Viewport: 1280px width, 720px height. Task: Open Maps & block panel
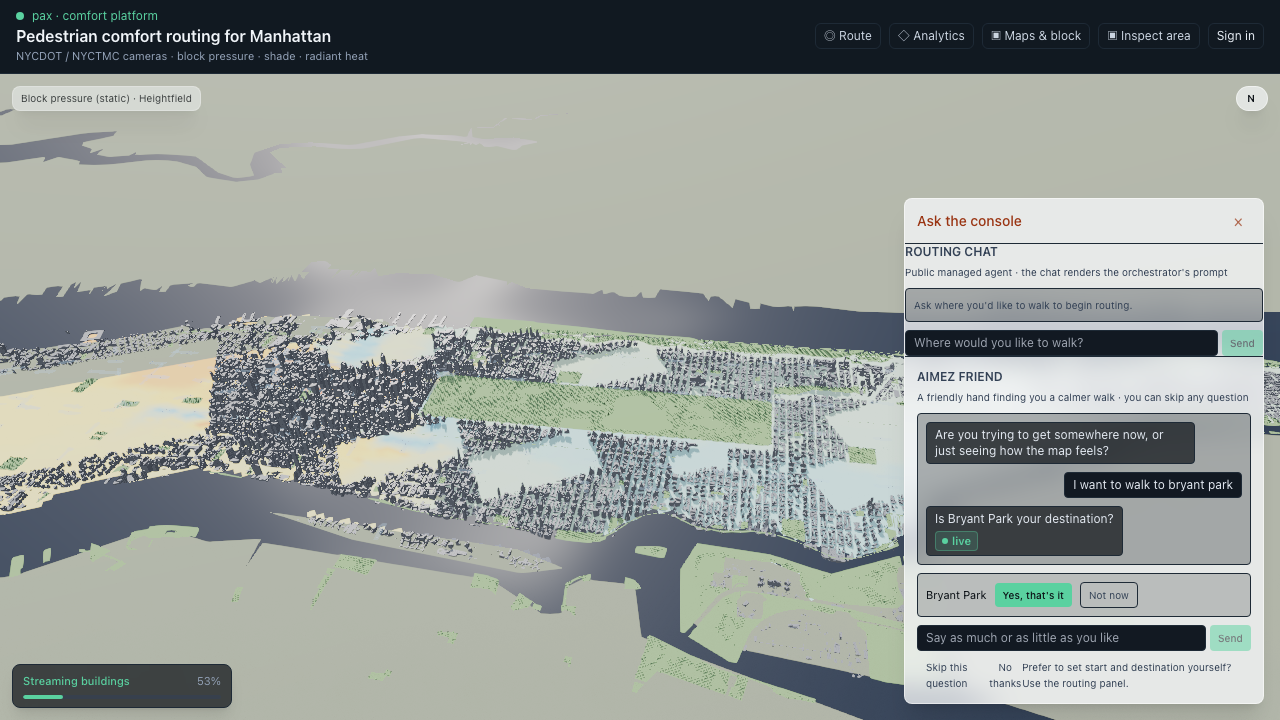click(1036, 36)
